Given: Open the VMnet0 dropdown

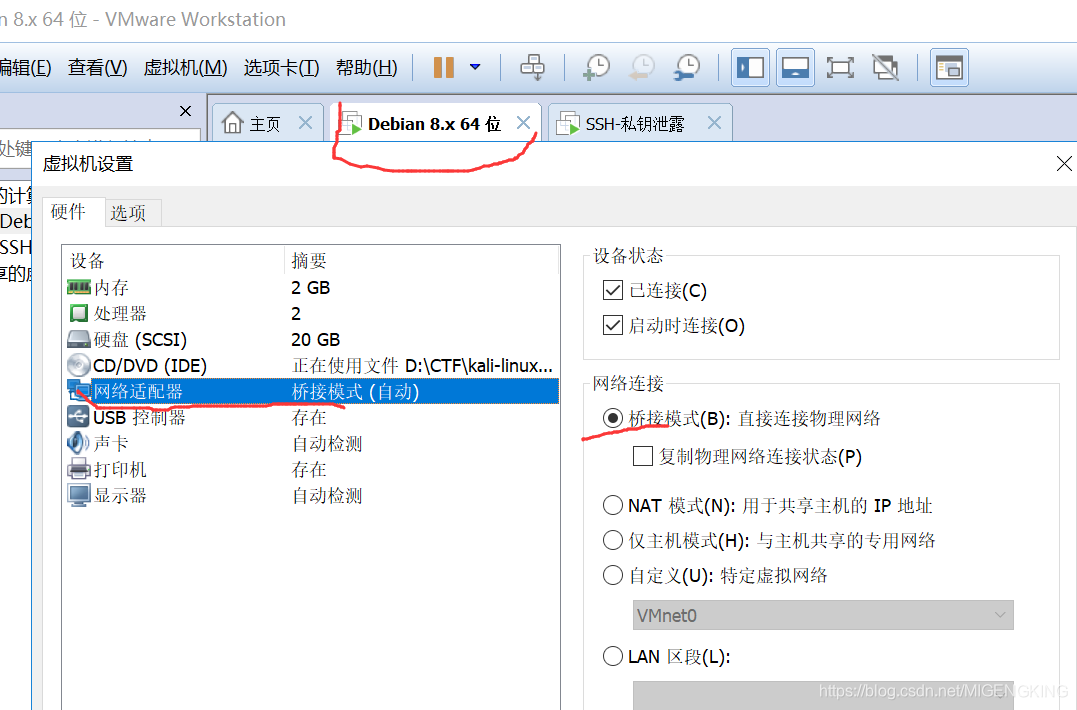Looking at the screenshot, I should click(x=823, y=615).
